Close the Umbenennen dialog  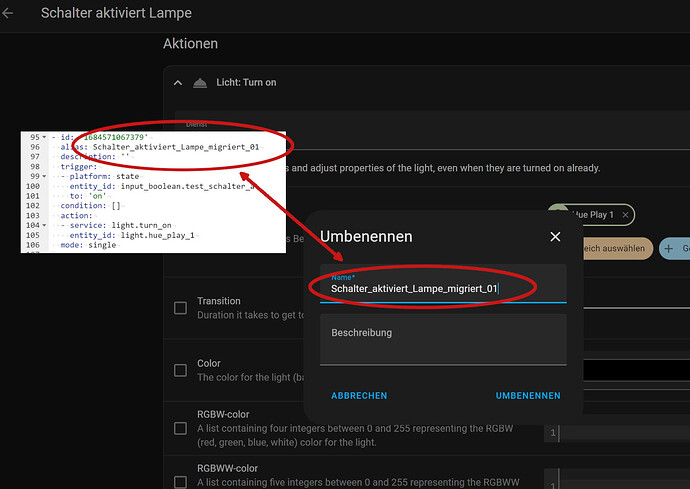(x=555, y=237)
